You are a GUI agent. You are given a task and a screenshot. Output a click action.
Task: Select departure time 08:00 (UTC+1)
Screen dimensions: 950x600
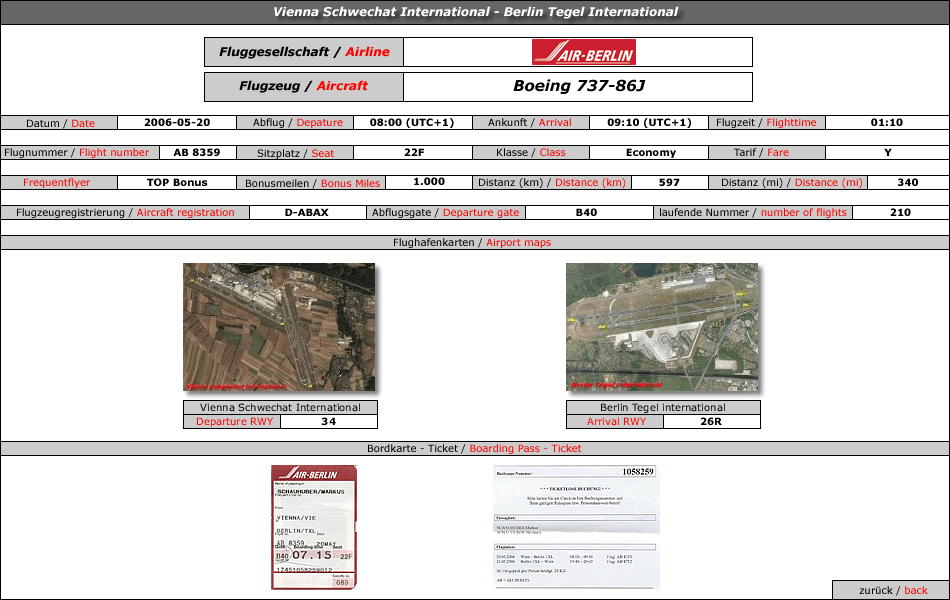click(x=412, y=122)
